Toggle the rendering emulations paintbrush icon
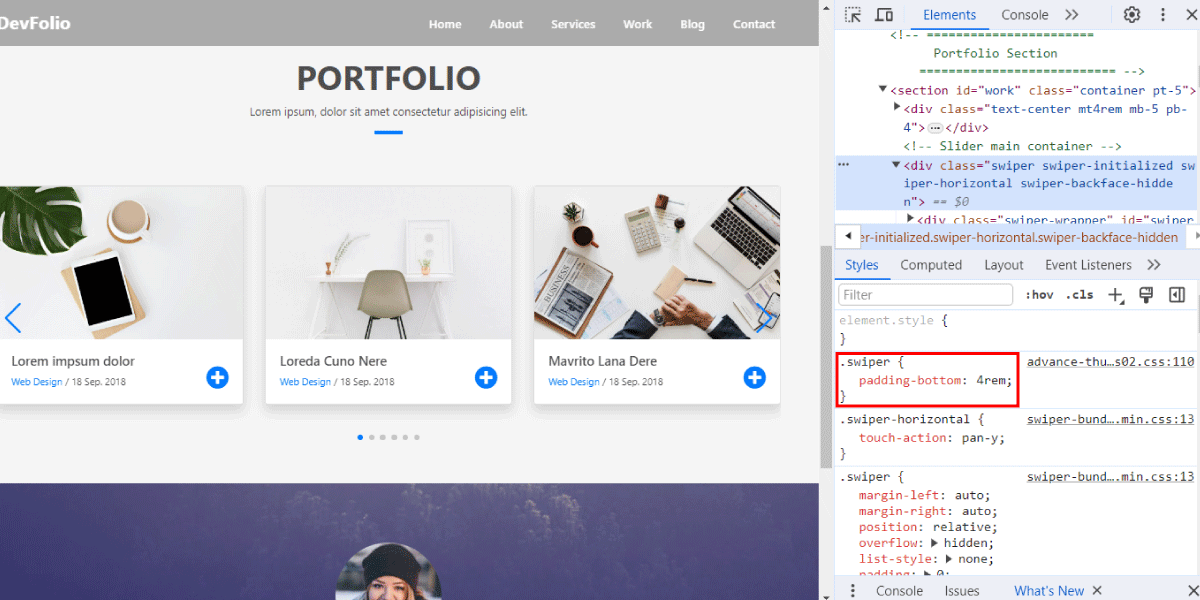This screenshot has width=1200, height=600. [x=1147, y=295]
